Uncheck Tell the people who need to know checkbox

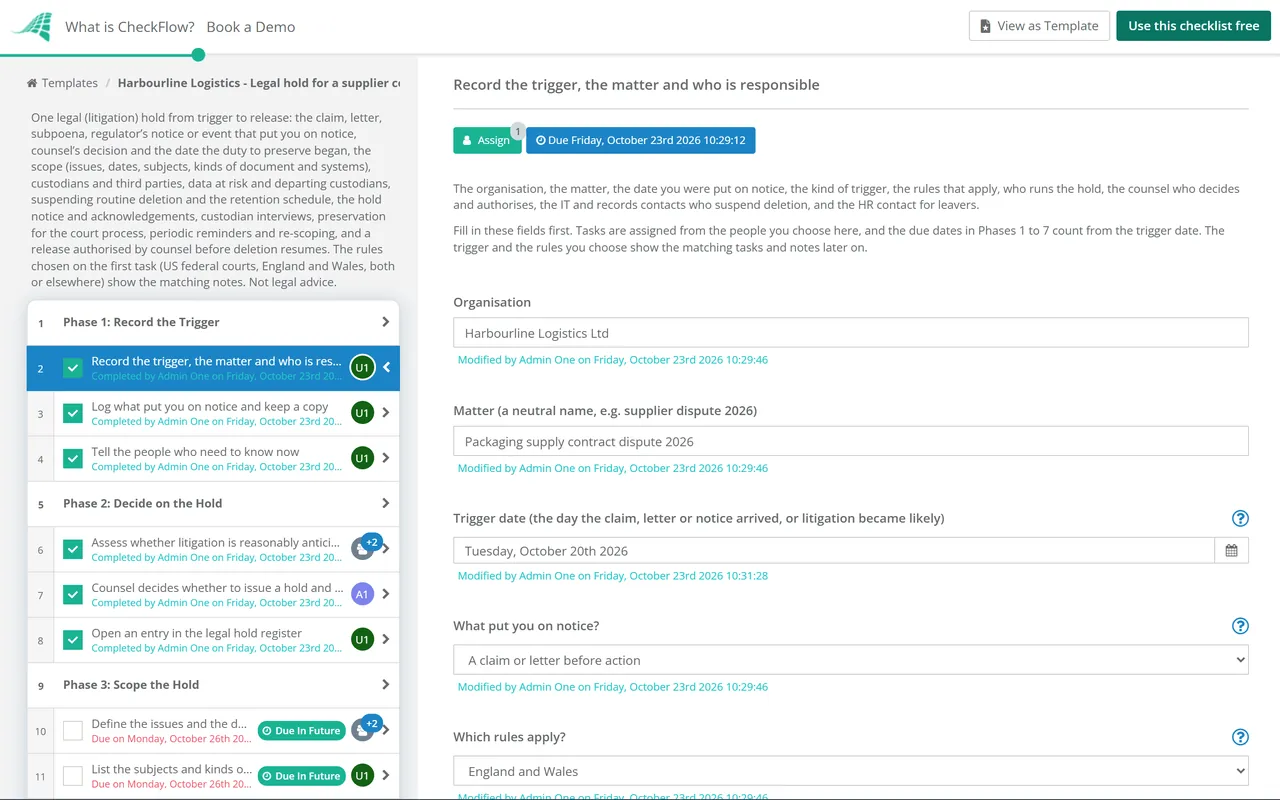pos(73,458)
